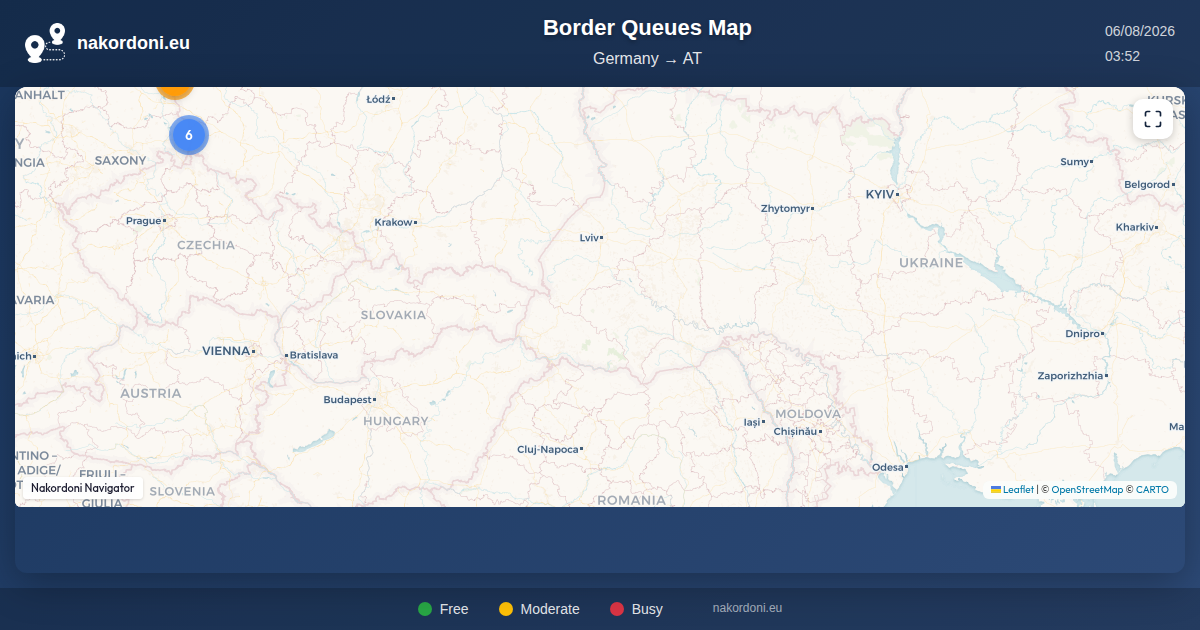Open the Leaflet attribution link
The height and width of the screenshot is (630, 1200).
[1012, 490]
